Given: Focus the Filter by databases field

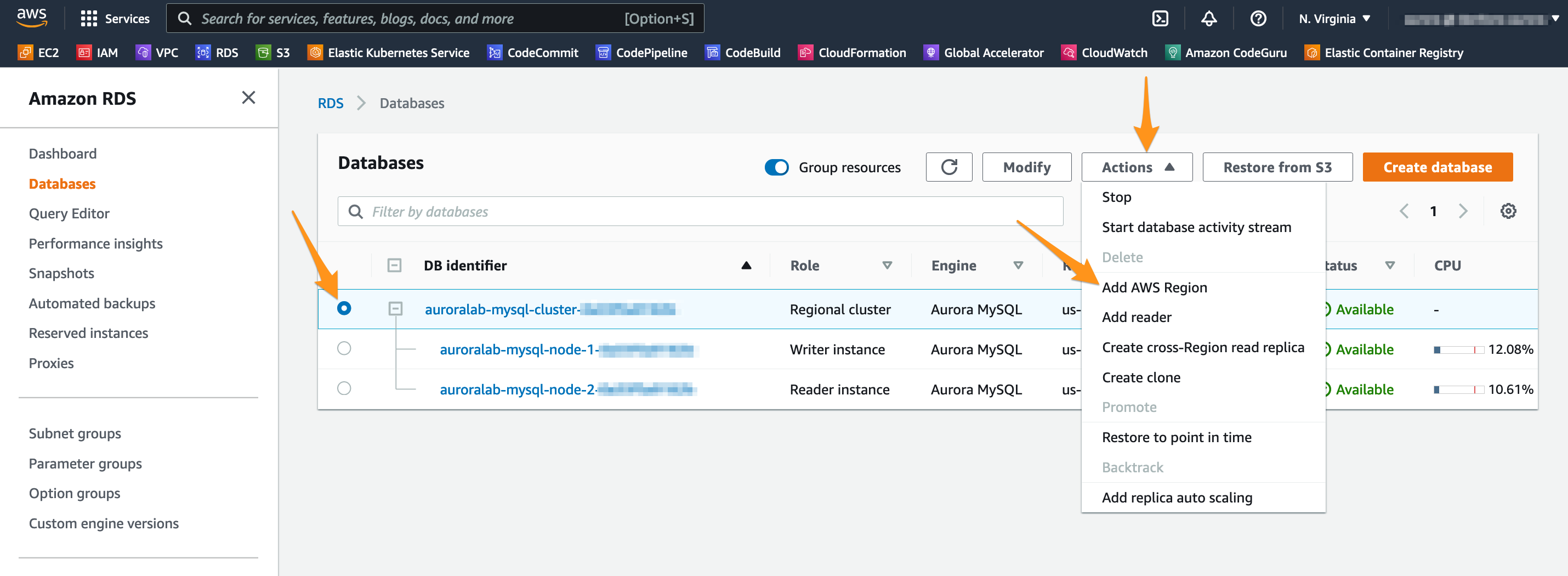Looking at the screenshot, I should pos(701,211).
